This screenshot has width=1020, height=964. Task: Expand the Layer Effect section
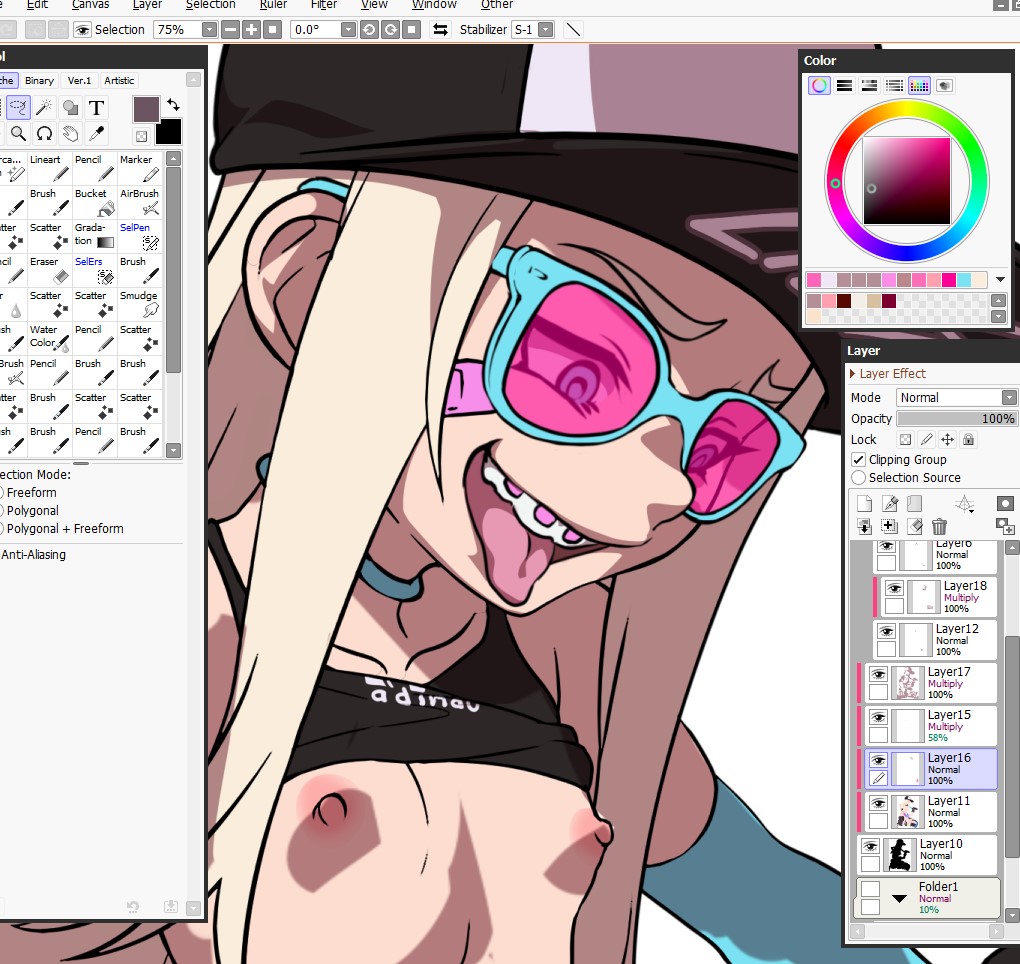(x=853, y=373)
